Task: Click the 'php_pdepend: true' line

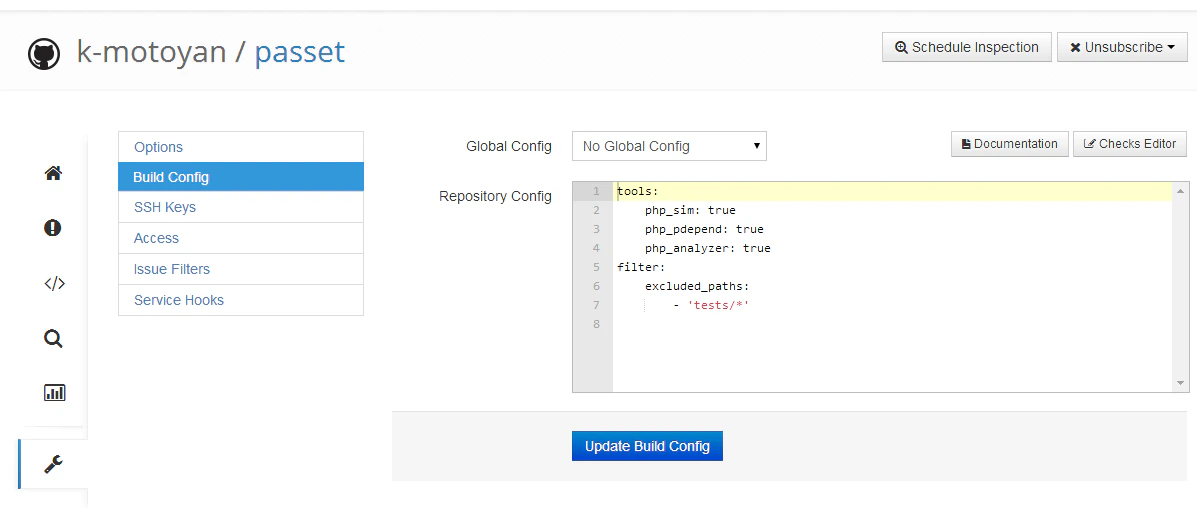Action: (704, 229)
